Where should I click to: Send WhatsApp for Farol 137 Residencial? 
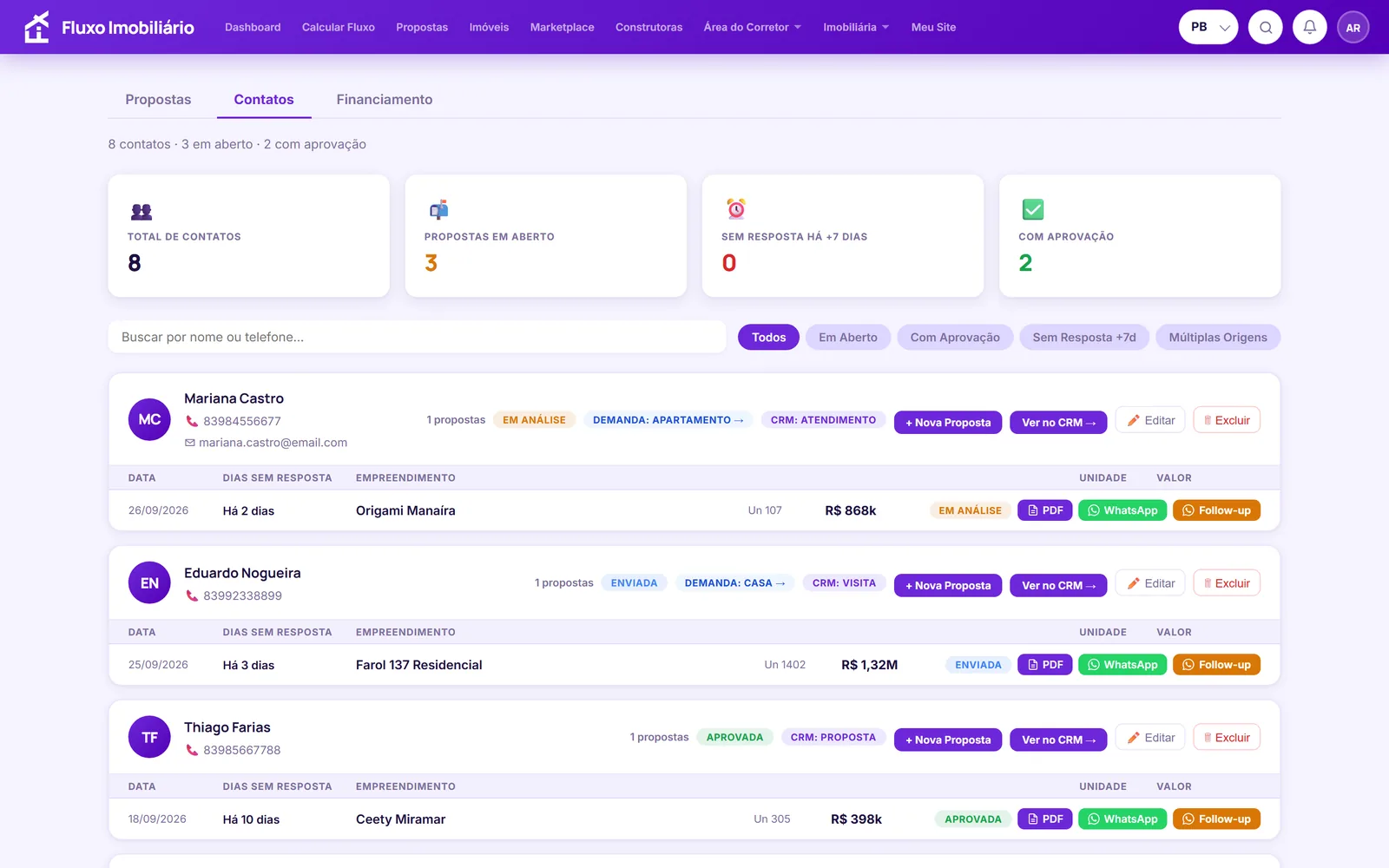pos(1122,665)
